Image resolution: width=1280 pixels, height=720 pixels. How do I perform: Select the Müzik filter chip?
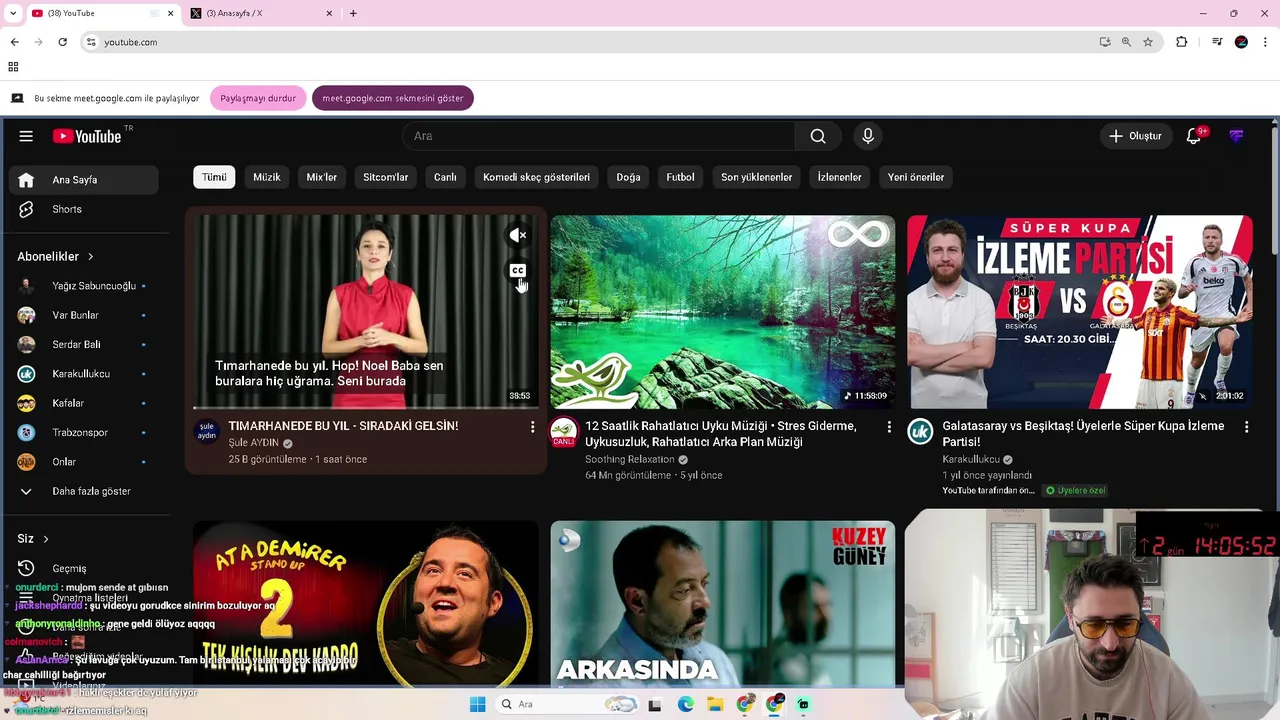[x=267, y=177]
